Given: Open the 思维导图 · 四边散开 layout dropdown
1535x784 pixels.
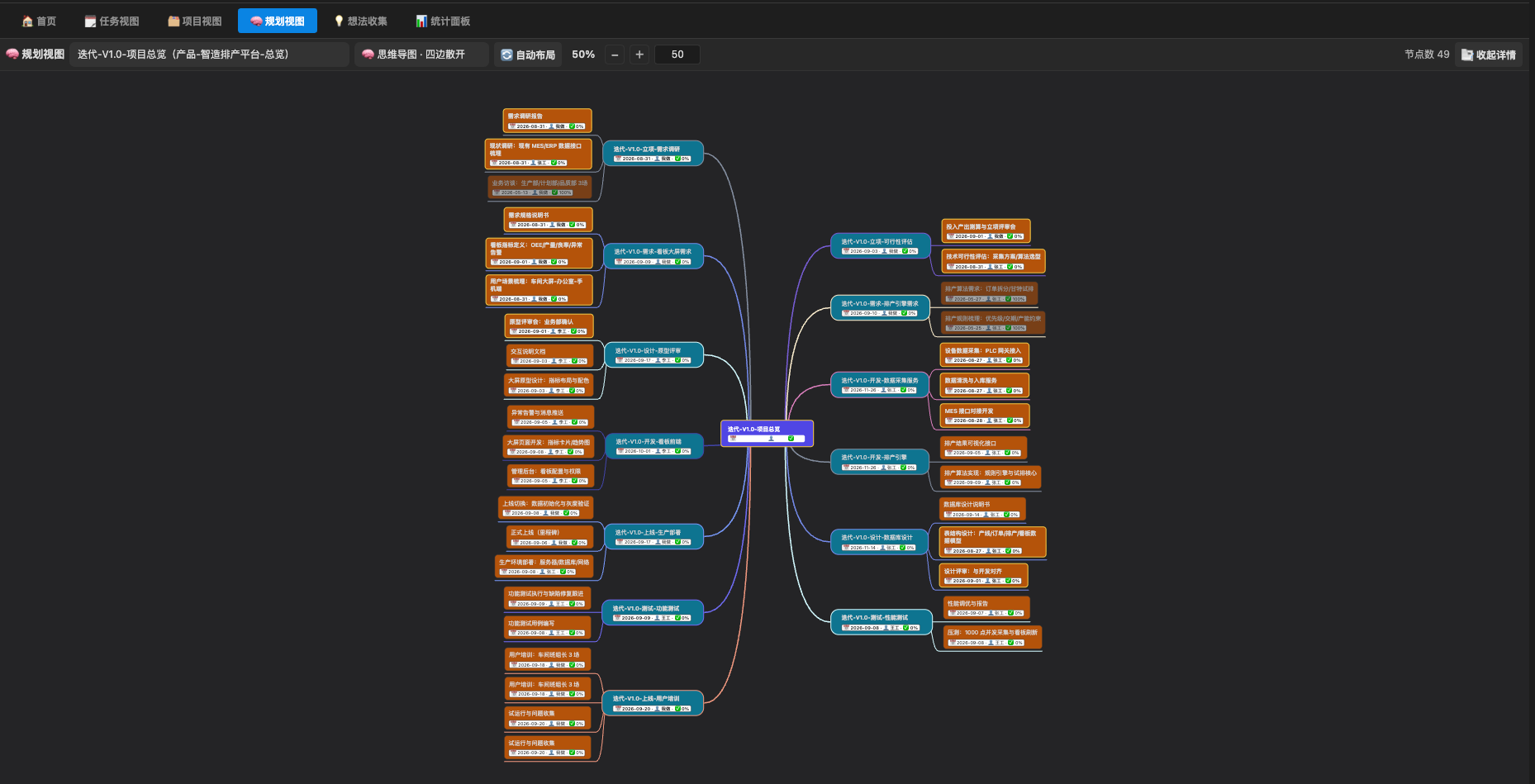Looking at the screenshot, I should point(421,55).
